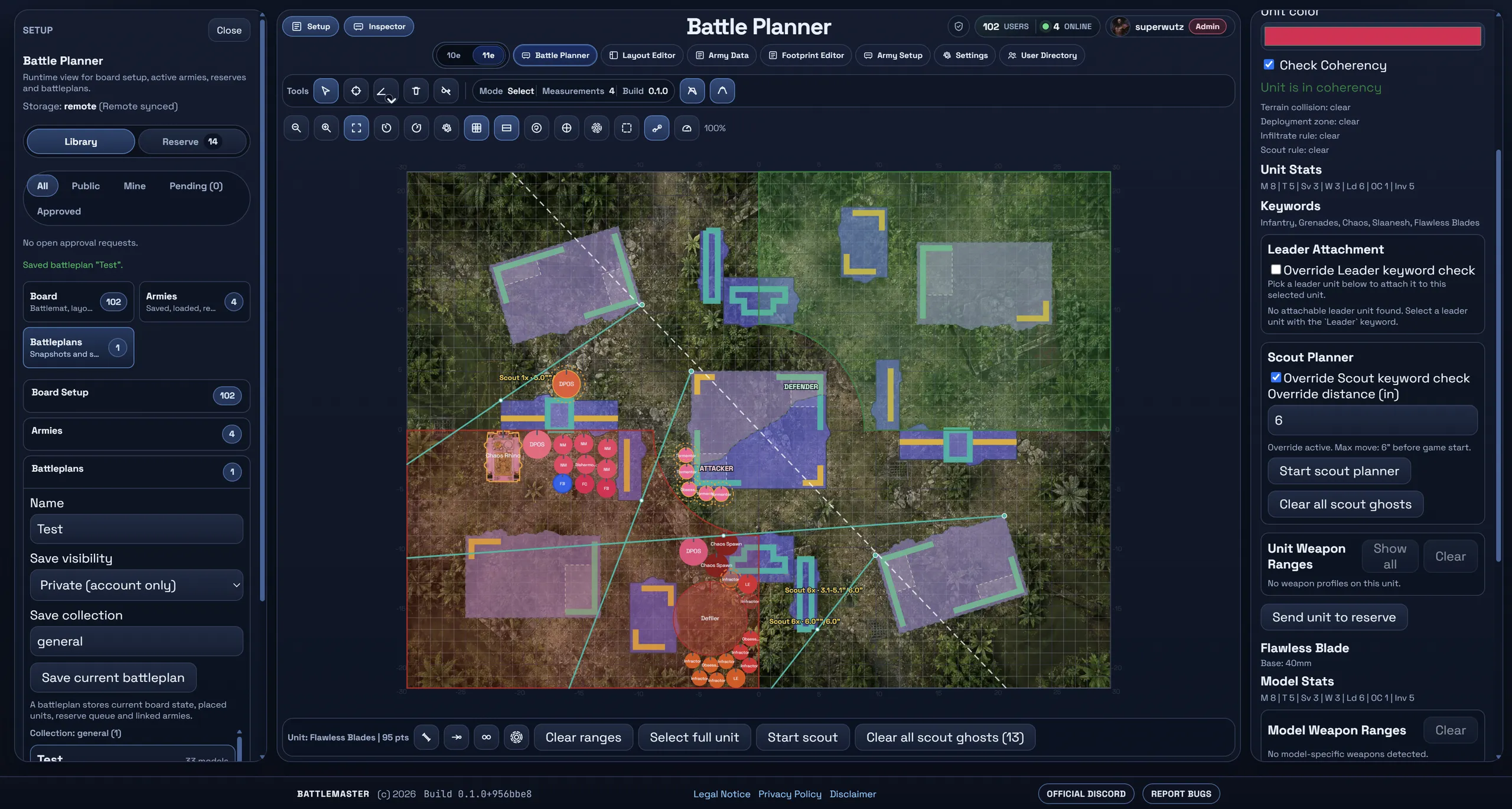
Task: Open the Layout Editor tab
Action: point(642,56)
